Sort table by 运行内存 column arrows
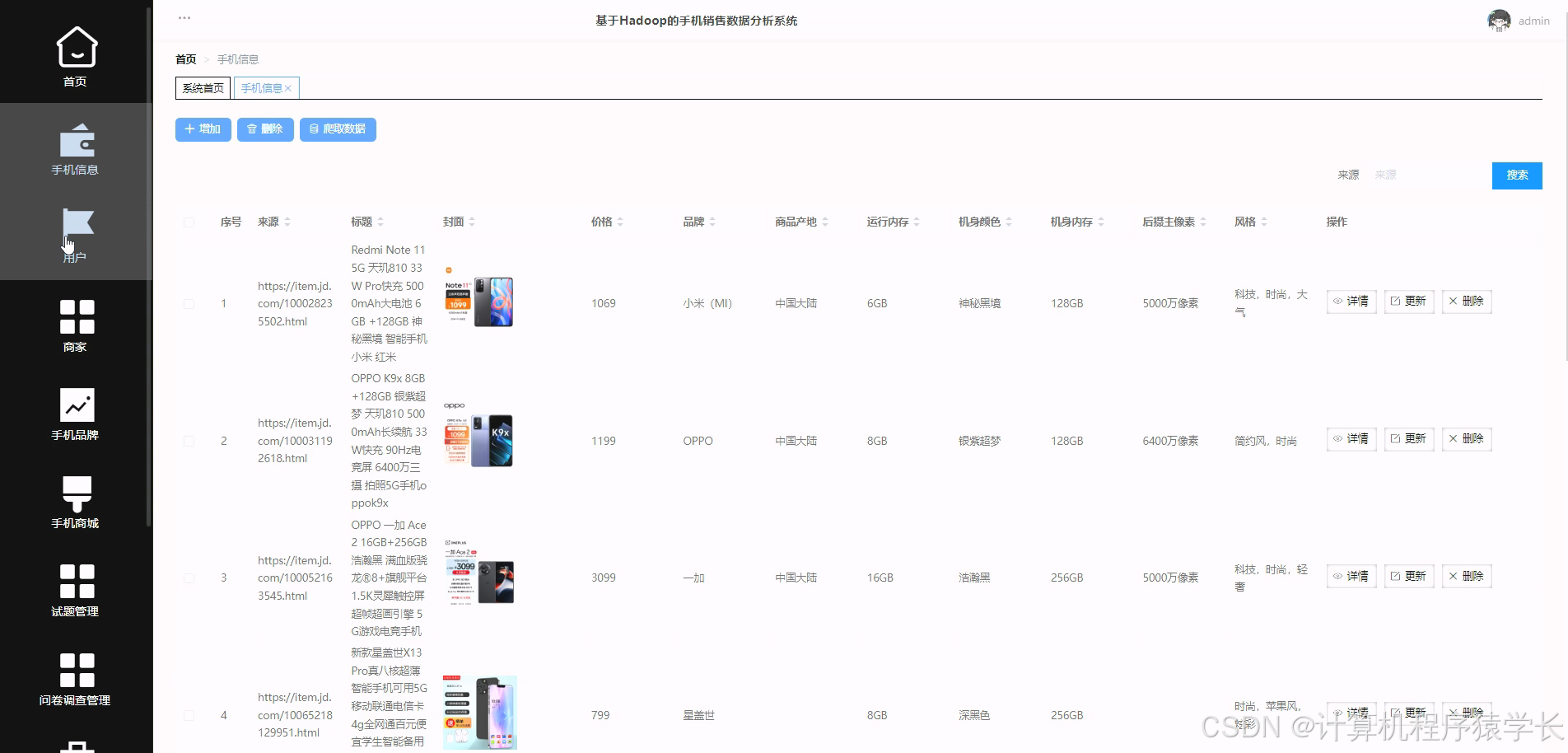This screenshot has width=1568, height=753. click(917, 222)
